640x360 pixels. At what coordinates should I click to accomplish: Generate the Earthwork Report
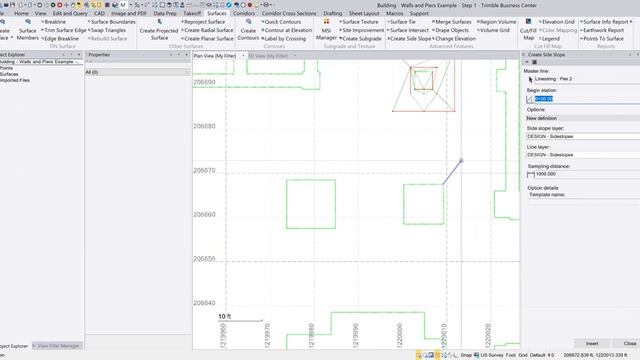point(602,30)
